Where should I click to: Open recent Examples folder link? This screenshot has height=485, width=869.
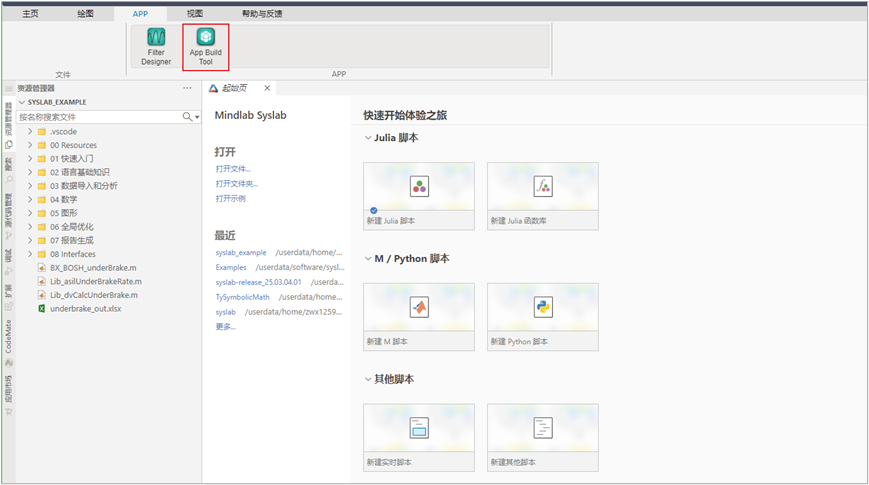point(231,267)
